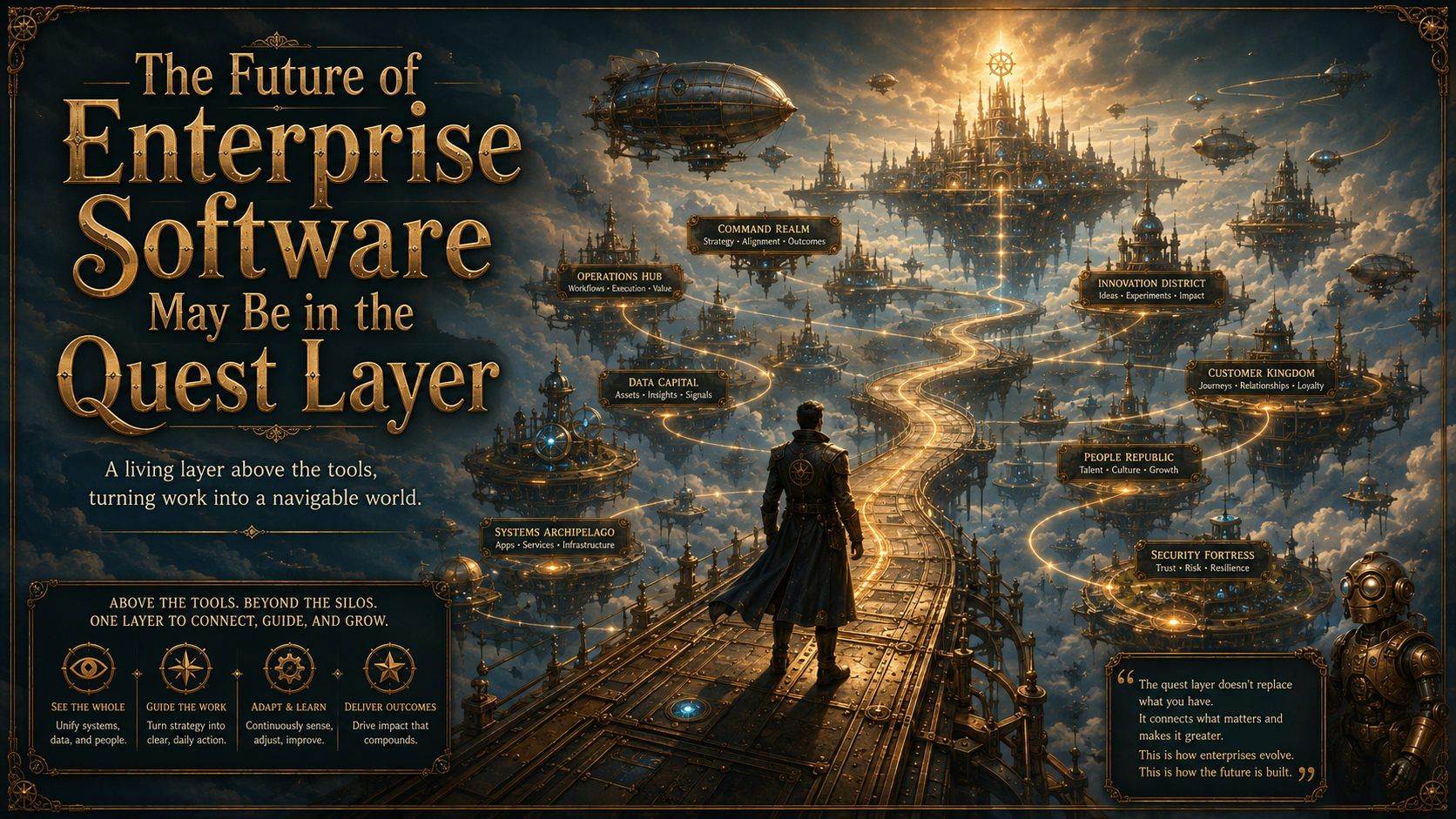
Task: Click 'Apps • Services • Infrastructure' subtitle
Action: [x=555, y=545]
